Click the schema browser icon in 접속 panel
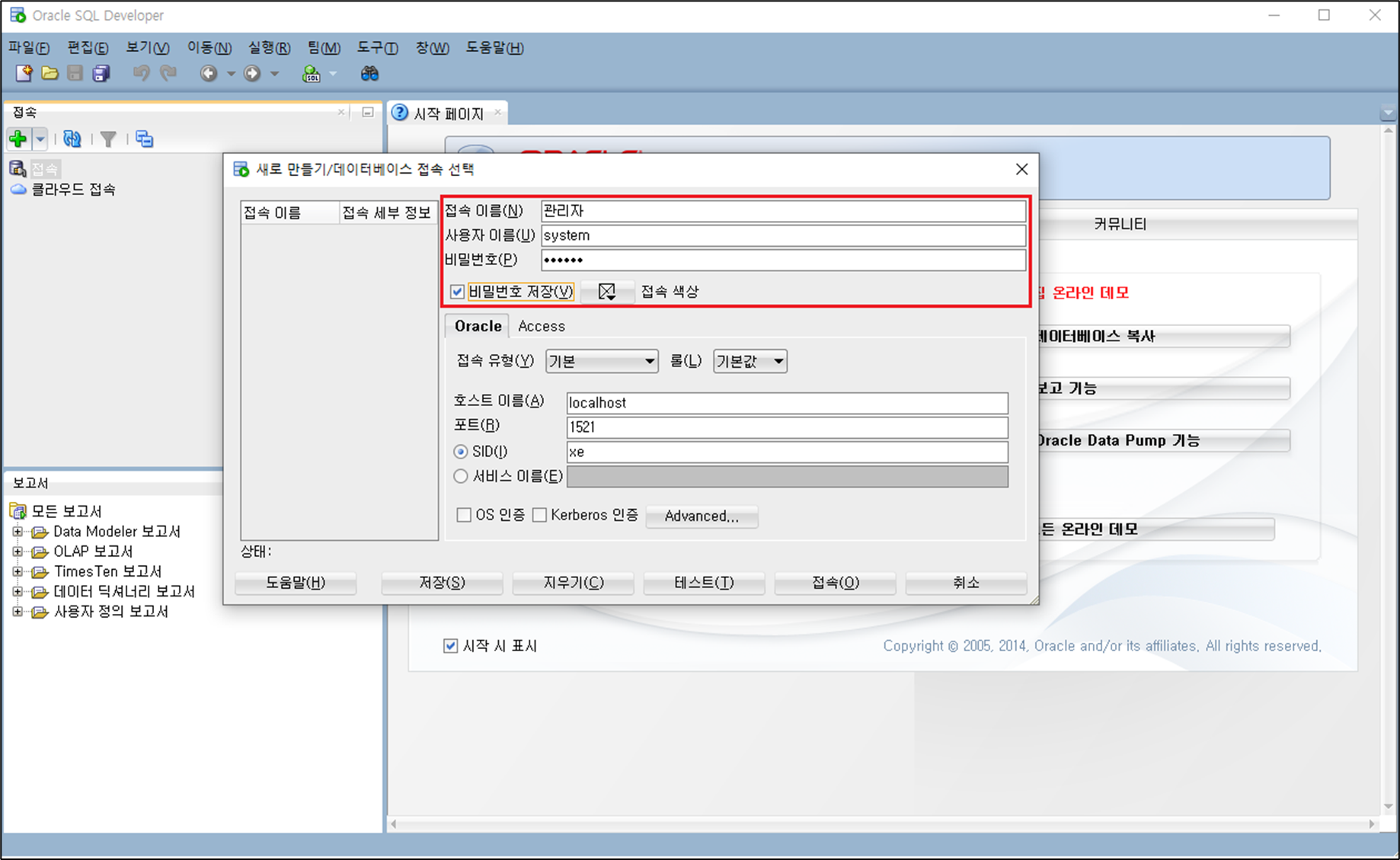This screenshot has height=860, width=1400. (x=144, y=139)
